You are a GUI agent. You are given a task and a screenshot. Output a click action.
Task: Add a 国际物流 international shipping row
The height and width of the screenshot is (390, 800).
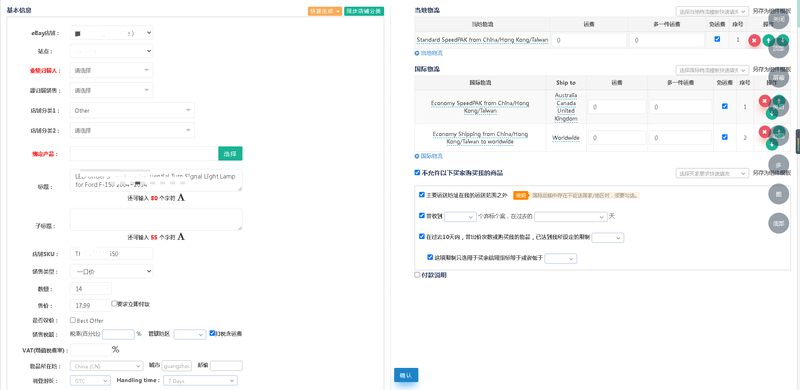(x=429, y=156)
